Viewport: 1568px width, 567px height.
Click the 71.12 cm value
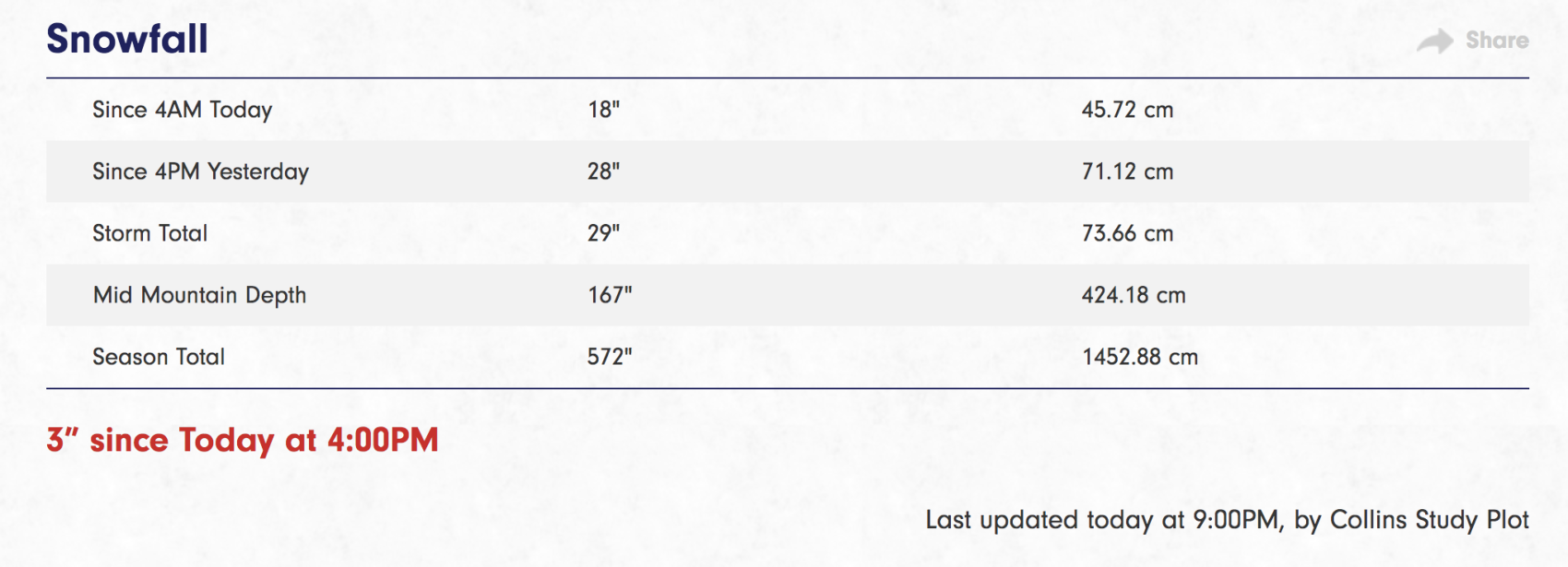1127,171
